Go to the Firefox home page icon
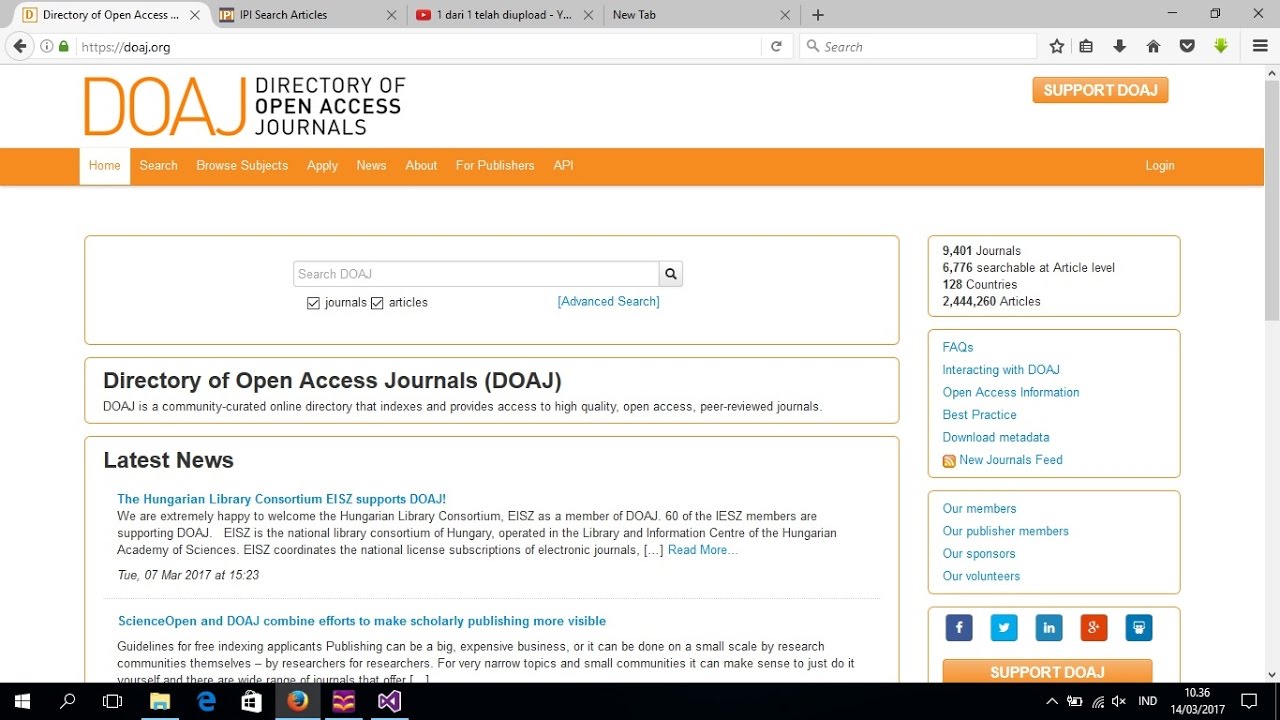 pos(1153,46)
